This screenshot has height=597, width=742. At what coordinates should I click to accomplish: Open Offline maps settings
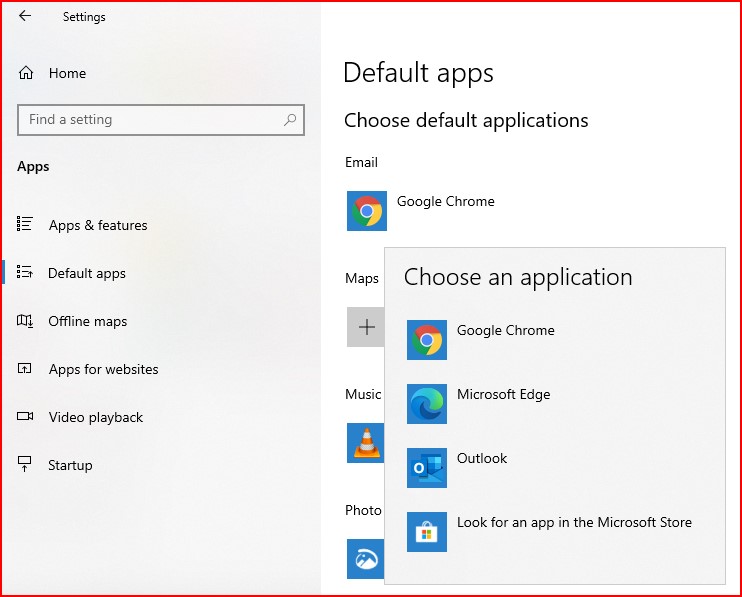[x=88, y=321]
